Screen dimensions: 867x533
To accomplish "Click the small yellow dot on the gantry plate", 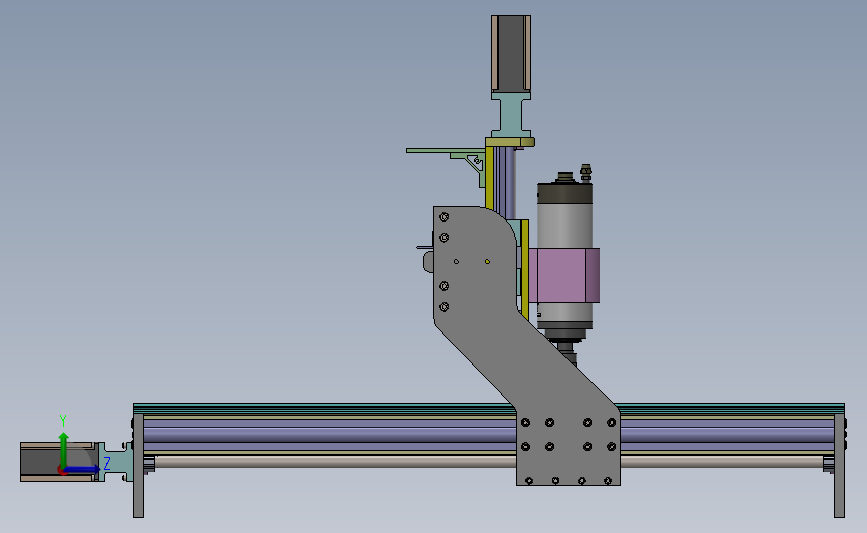I will point(487,262).
